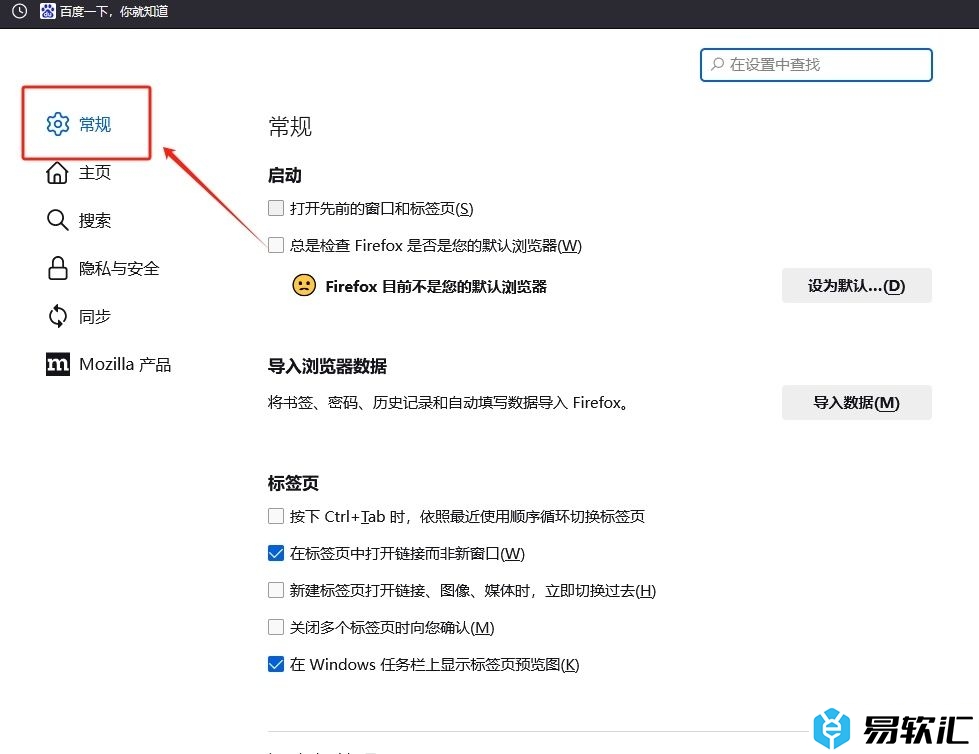Enable 总是检查 Firefox 是否是您的默认浏览器 checkbox
979x754 pixels.
(276, 245)
